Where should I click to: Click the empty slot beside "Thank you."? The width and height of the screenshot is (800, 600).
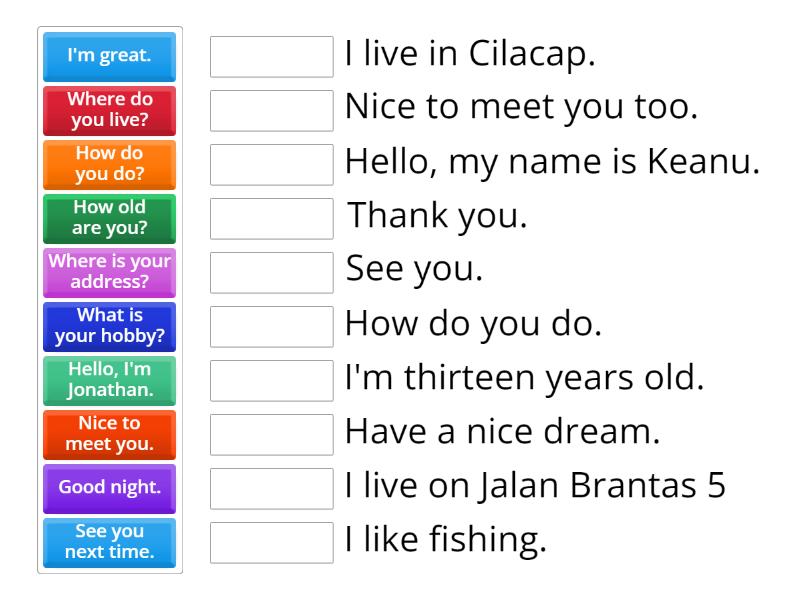point(272,219)
